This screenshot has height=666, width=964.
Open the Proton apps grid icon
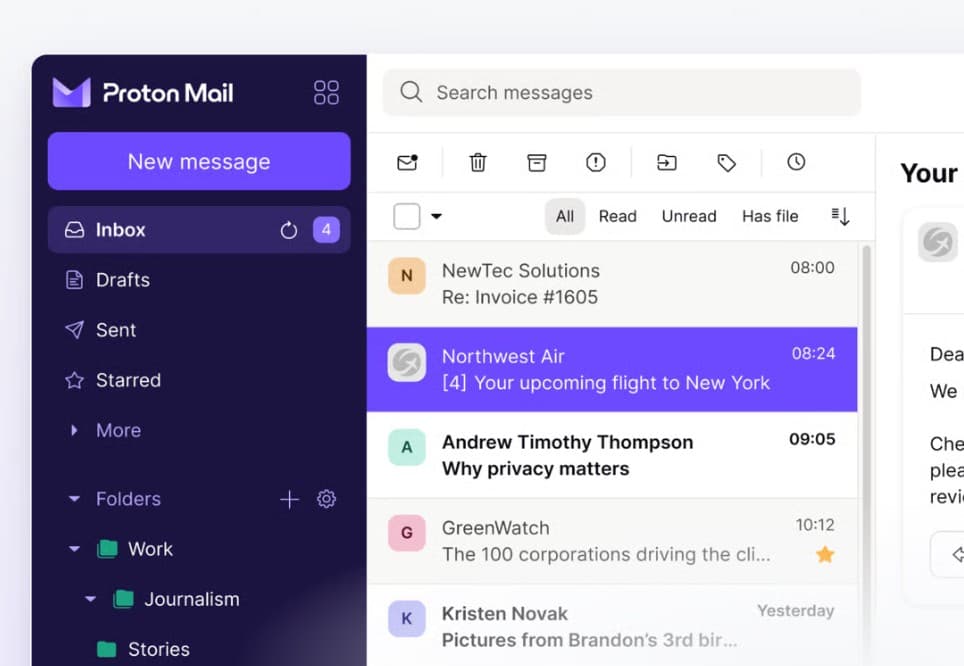point(326,93)
